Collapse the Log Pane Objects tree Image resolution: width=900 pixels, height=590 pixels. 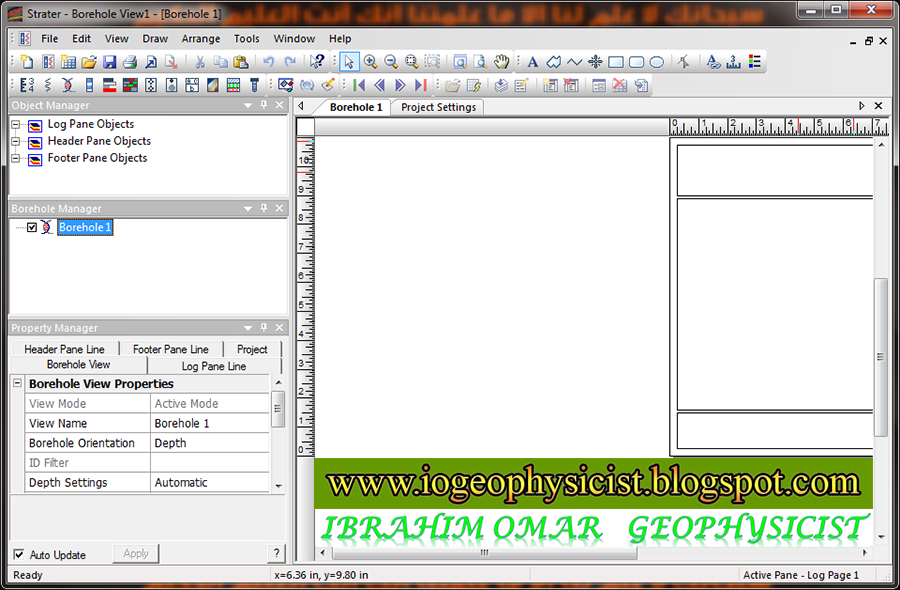coord(14,123)
